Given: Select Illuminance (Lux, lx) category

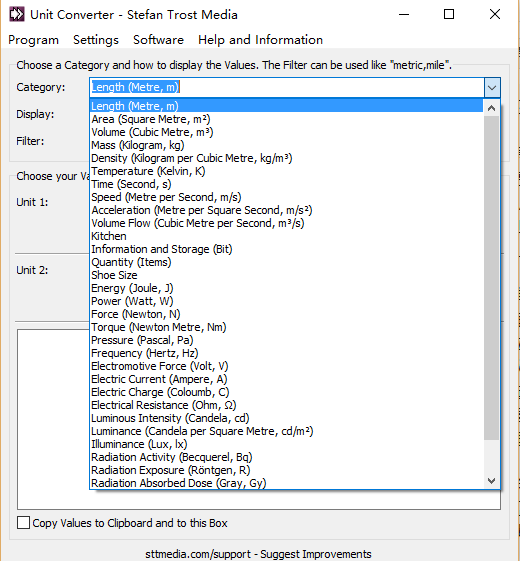Looking at the screenshot, I should pos(286,444).
